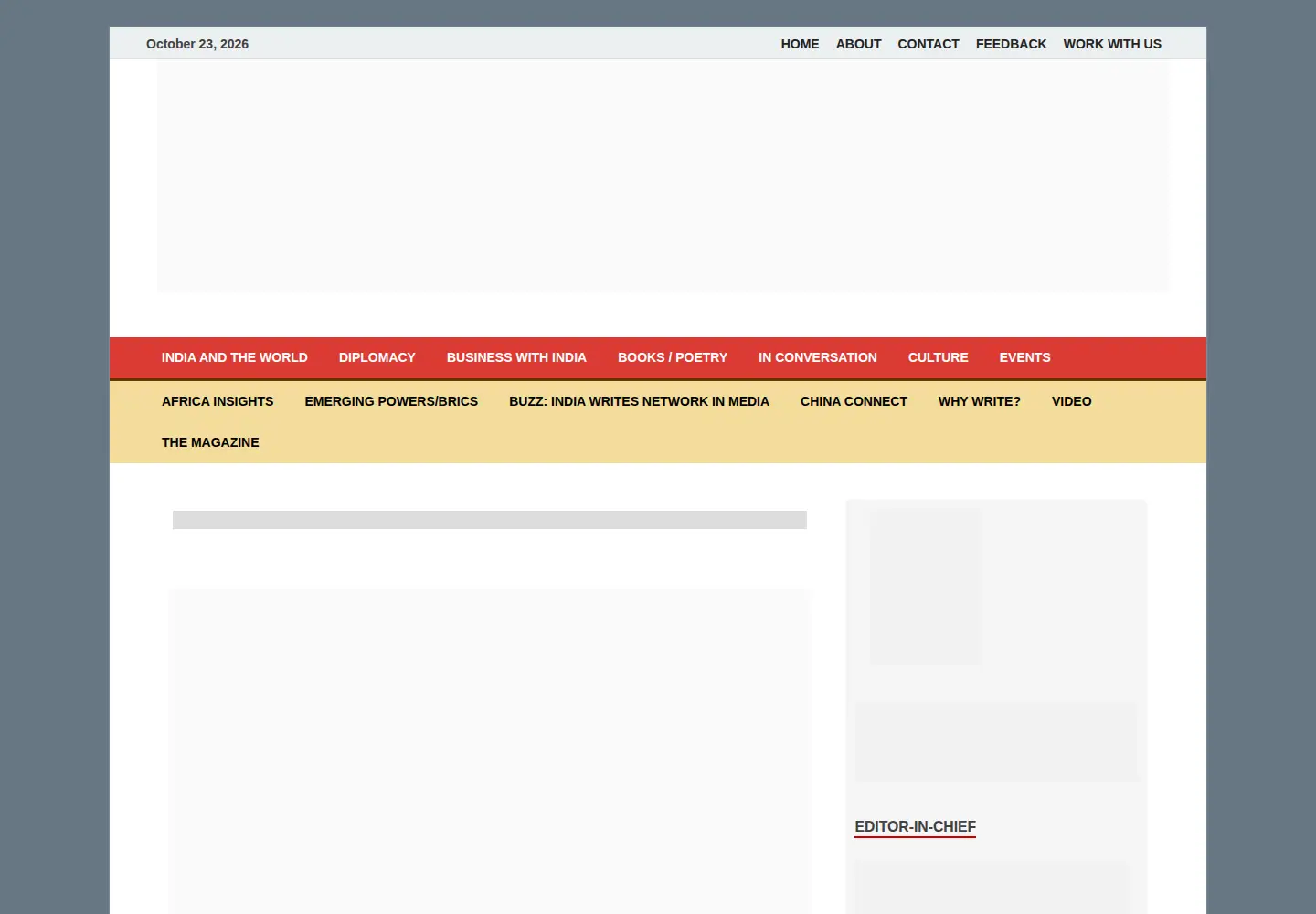The height and width of the screenshot is (914, 1316).
Task: Click the date October 23, 2026
Action: [x=197, y=44]
